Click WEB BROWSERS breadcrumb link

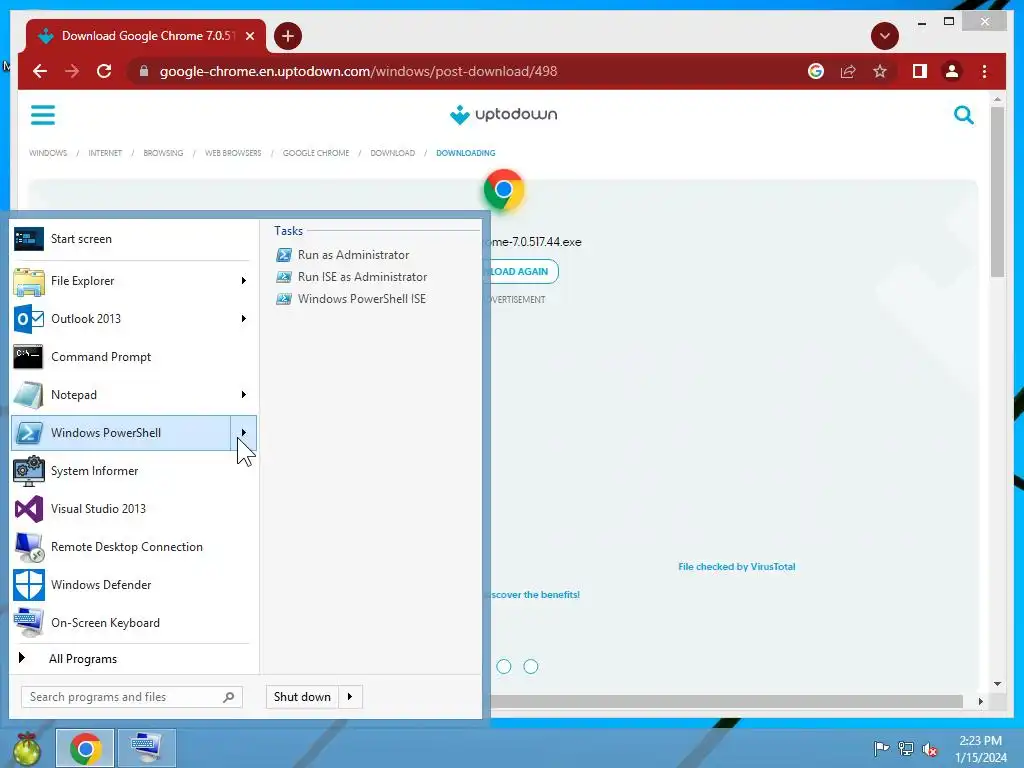pos(233,153)
